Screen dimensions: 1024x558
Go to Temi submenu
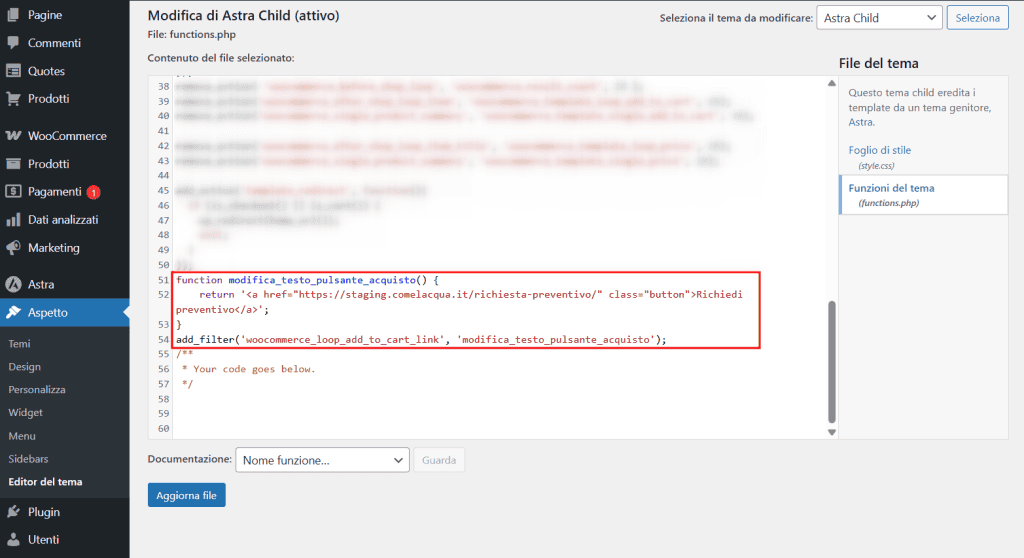point(20,344)
